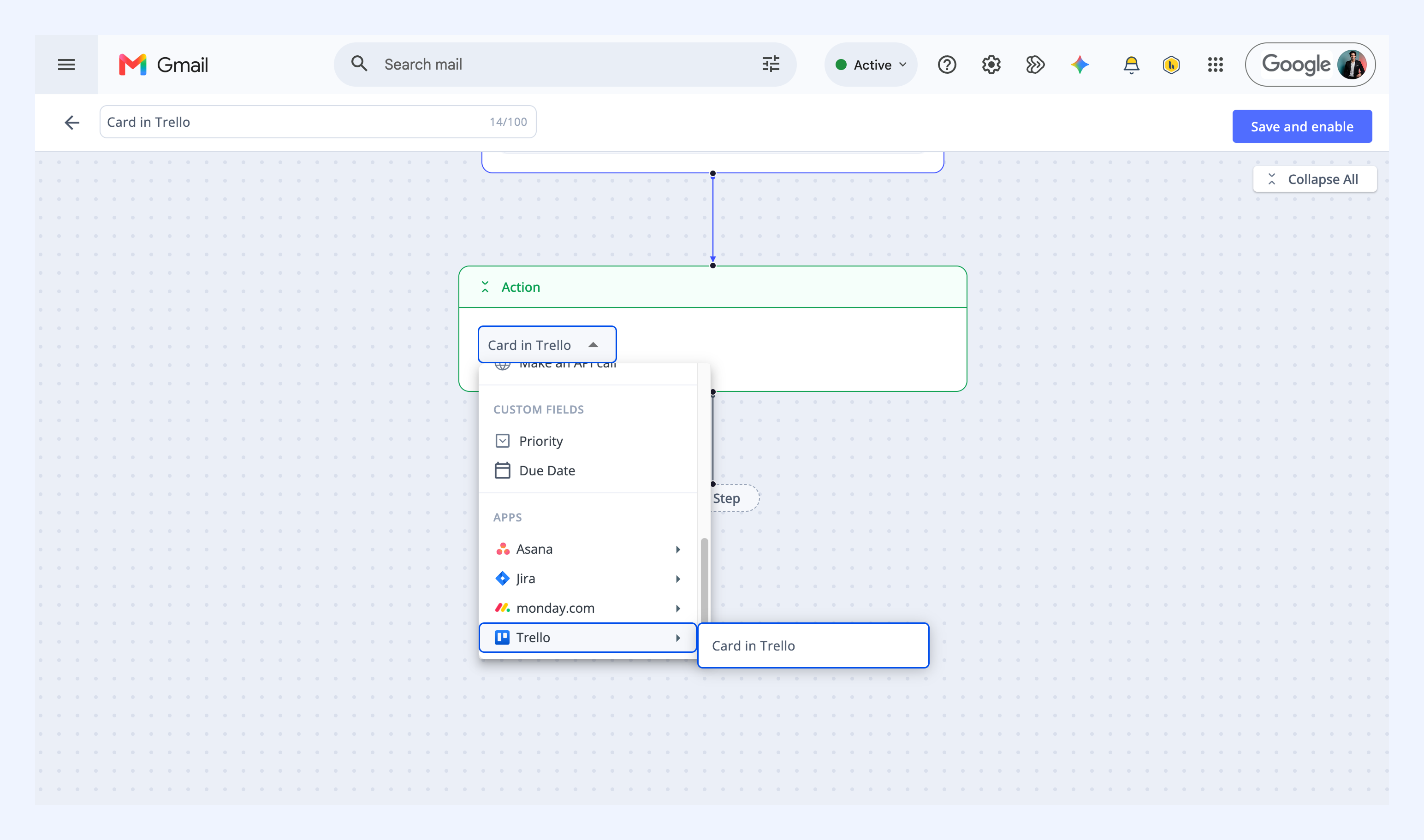Open Google apps grid
Image resolution: width=1424 pixels, height=840 pixels.
click(1215, 65)
